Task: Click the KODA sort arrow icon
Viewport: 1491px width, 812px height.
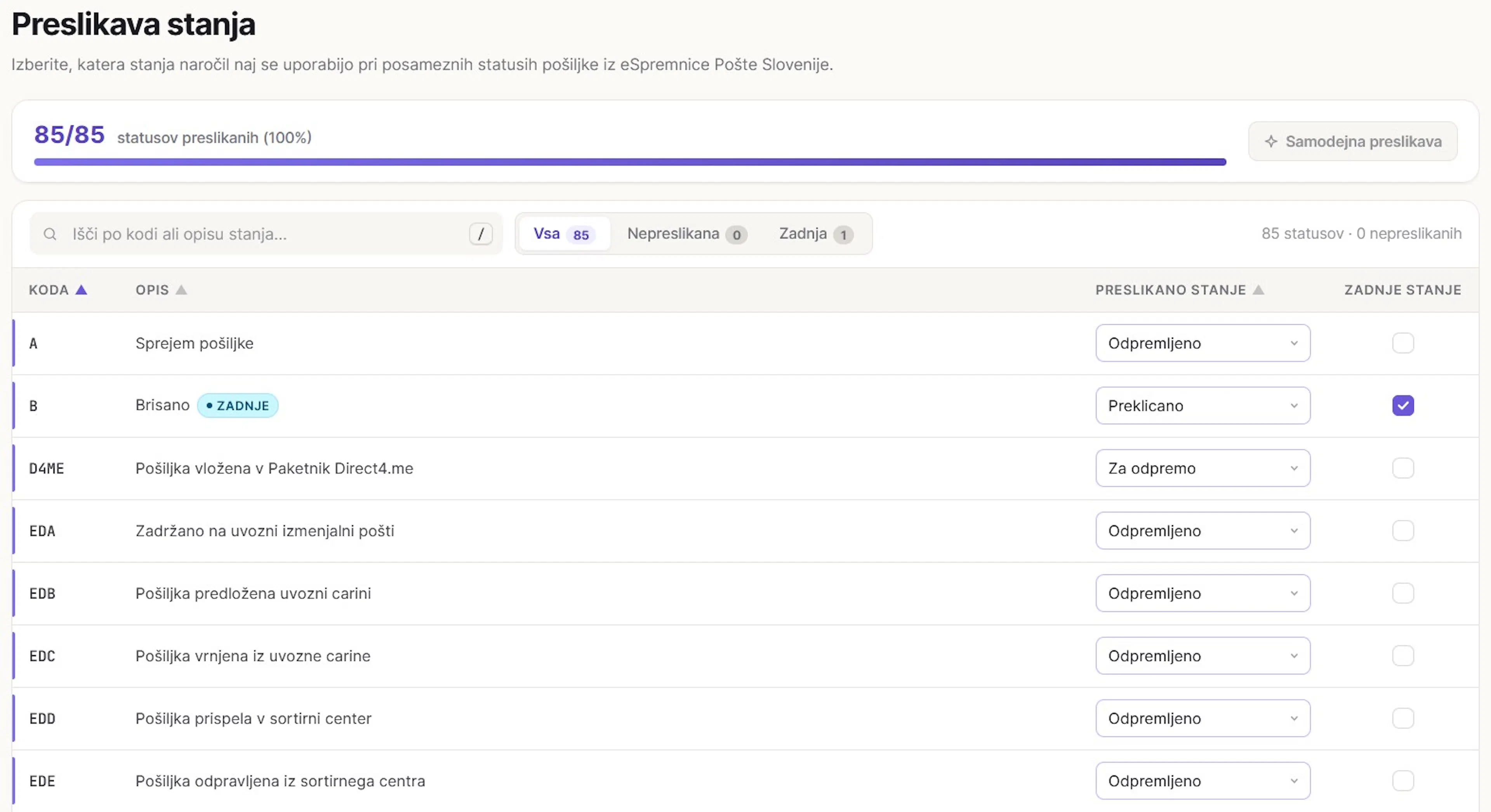Action: [x=82, y=290]
